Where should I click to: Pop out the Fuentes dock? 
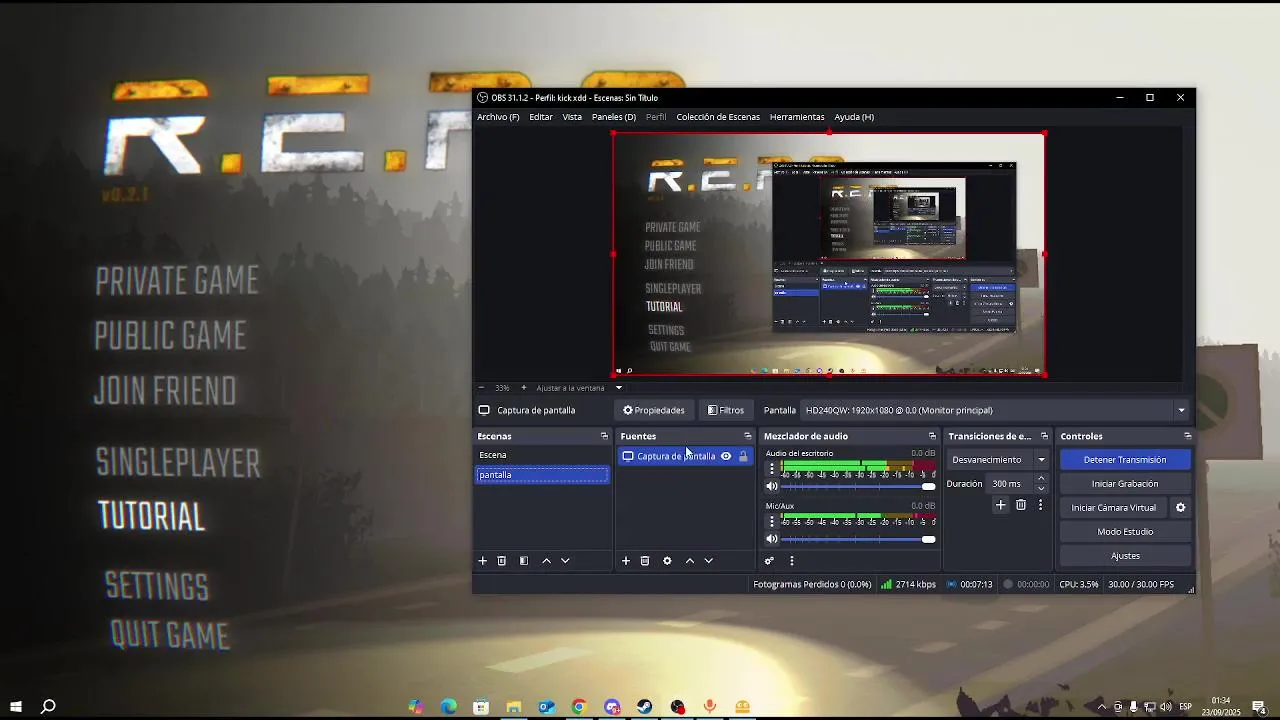[747, 436]
